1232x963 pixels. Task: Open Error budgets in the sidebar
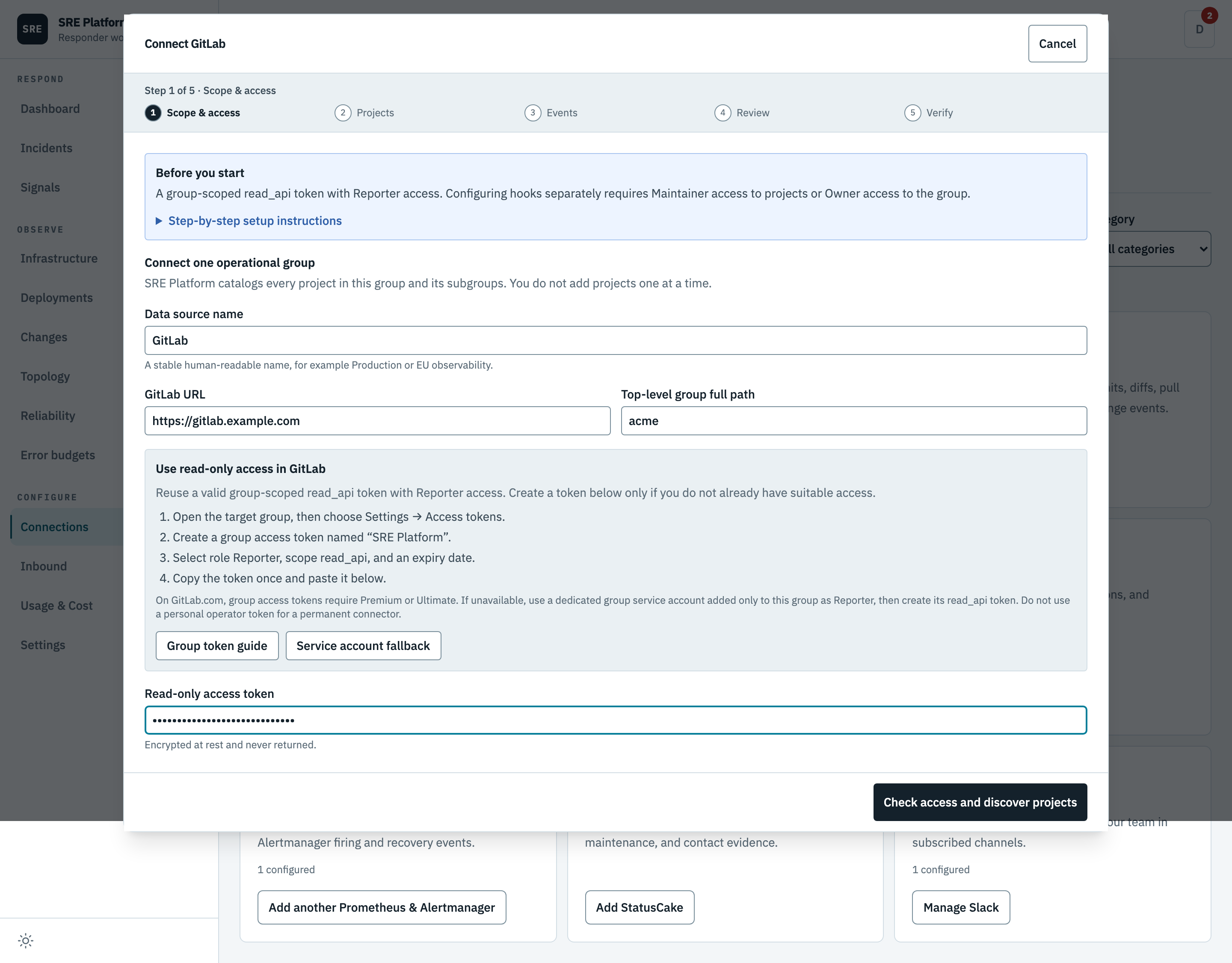tap(58, 455)
